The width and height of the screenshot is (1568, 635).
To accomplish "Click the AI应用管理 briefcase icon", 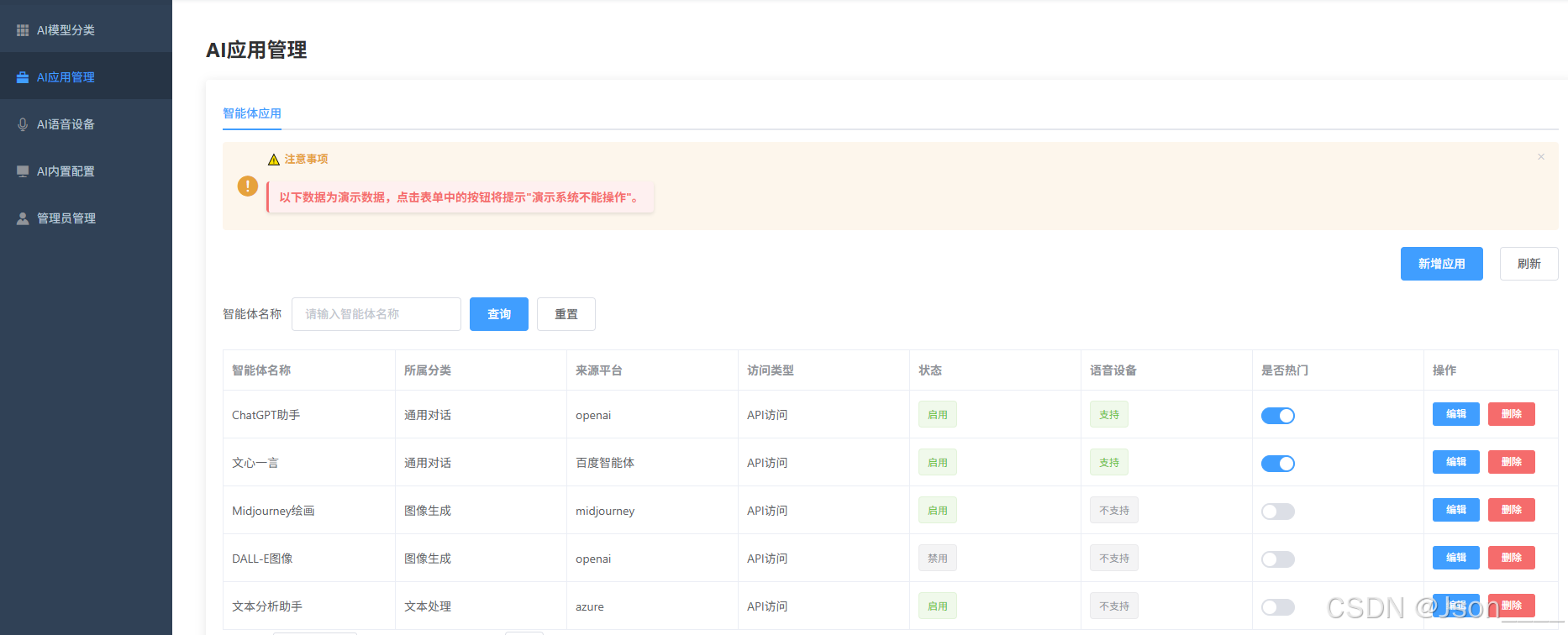I will coord(23,77).
